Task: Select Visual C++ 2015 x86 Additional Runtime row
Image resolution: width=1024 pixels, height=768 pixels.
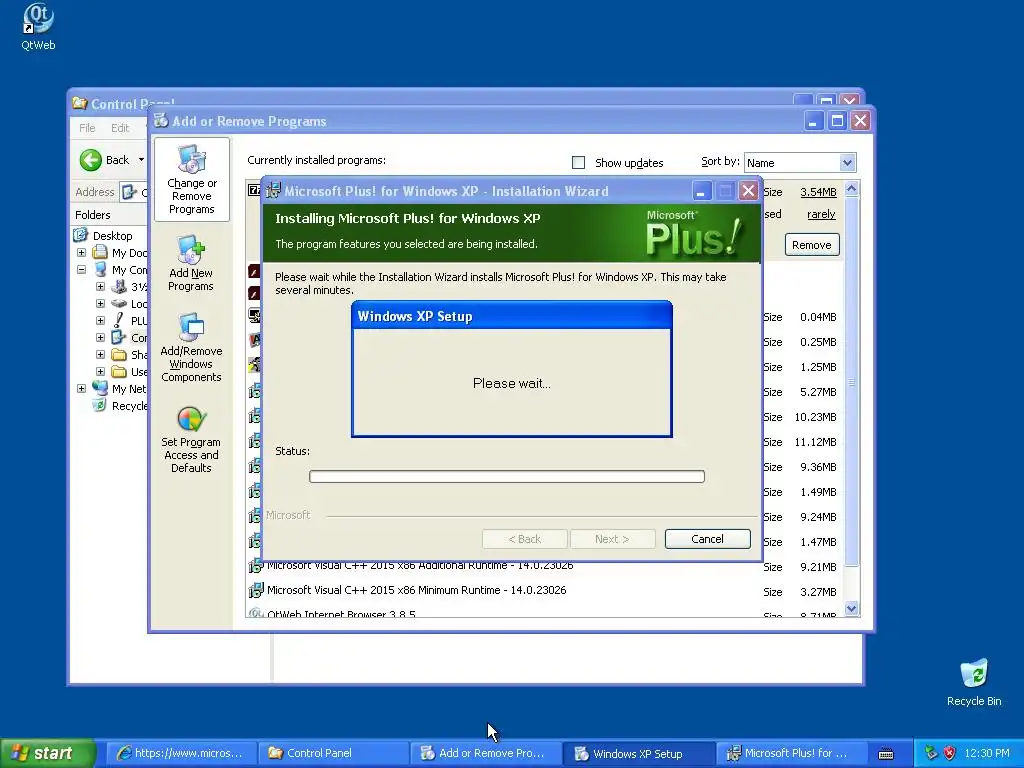Action: 543,567
